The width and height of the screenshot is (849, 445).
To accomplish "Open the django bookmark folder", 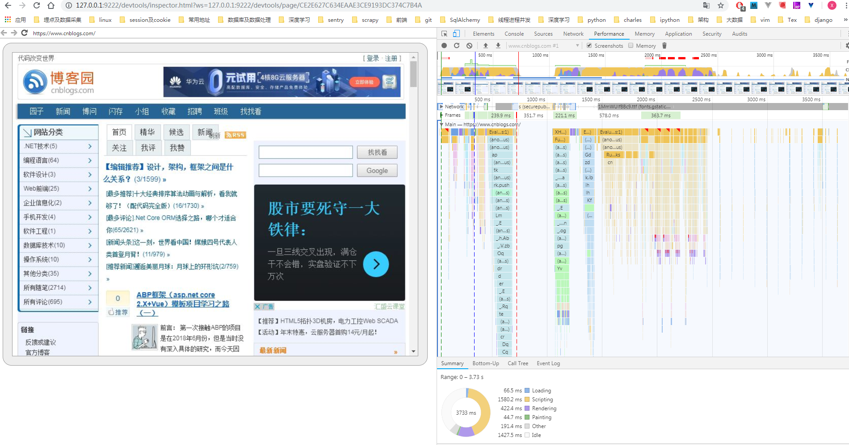I will [x=819, y=19].
